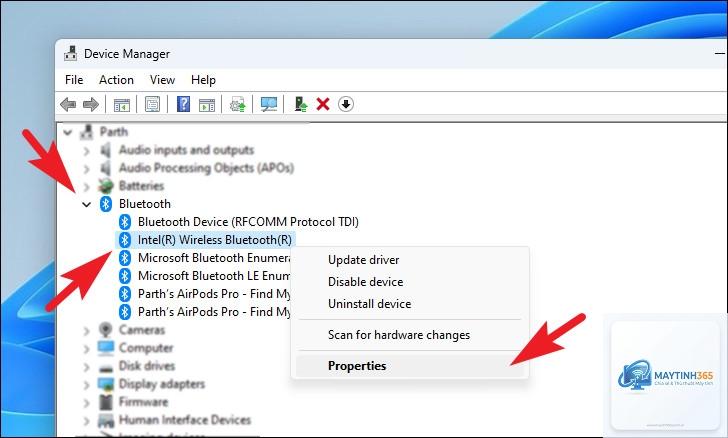This screenshot has height=438, width=728.
Task: Click the red X Uninstall device icon
Action: 323,104
